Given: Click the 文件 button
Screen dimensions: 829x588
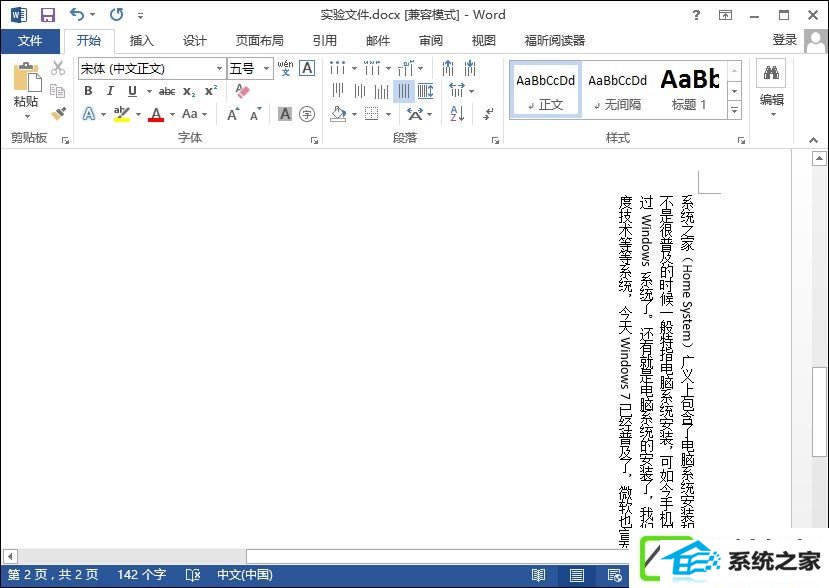Looking at the screenshot, I should (x=30, y=41).
